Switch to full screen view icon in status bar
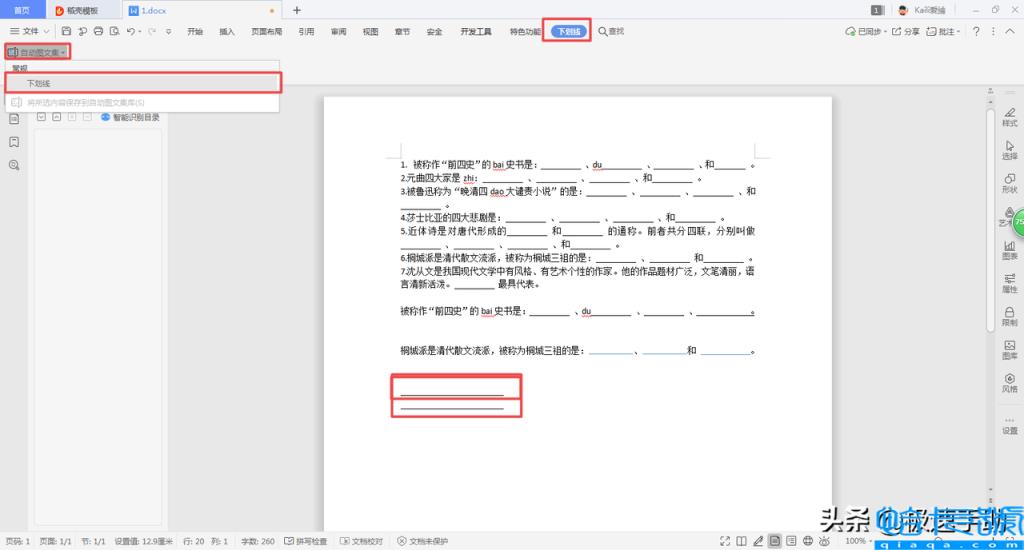This screenshot has width=1024, height=550. [x=725, y=541]
